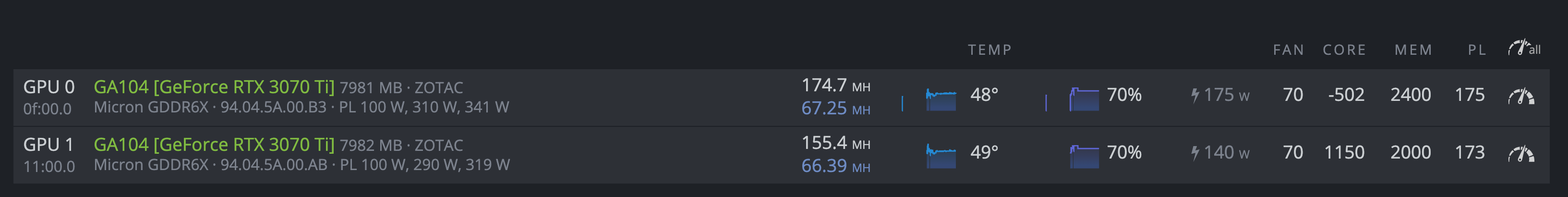Click GPU 0 hashrate 67.25 MH

835,109
